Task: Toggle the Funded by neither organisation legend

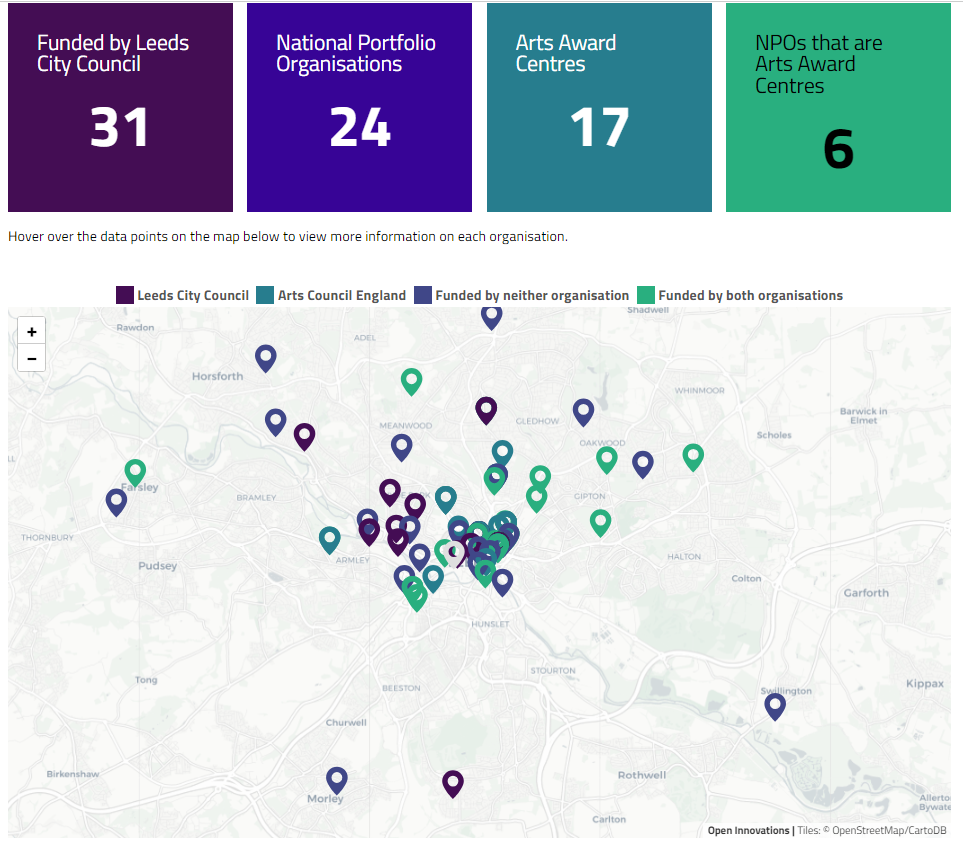Action: [521, 295]
